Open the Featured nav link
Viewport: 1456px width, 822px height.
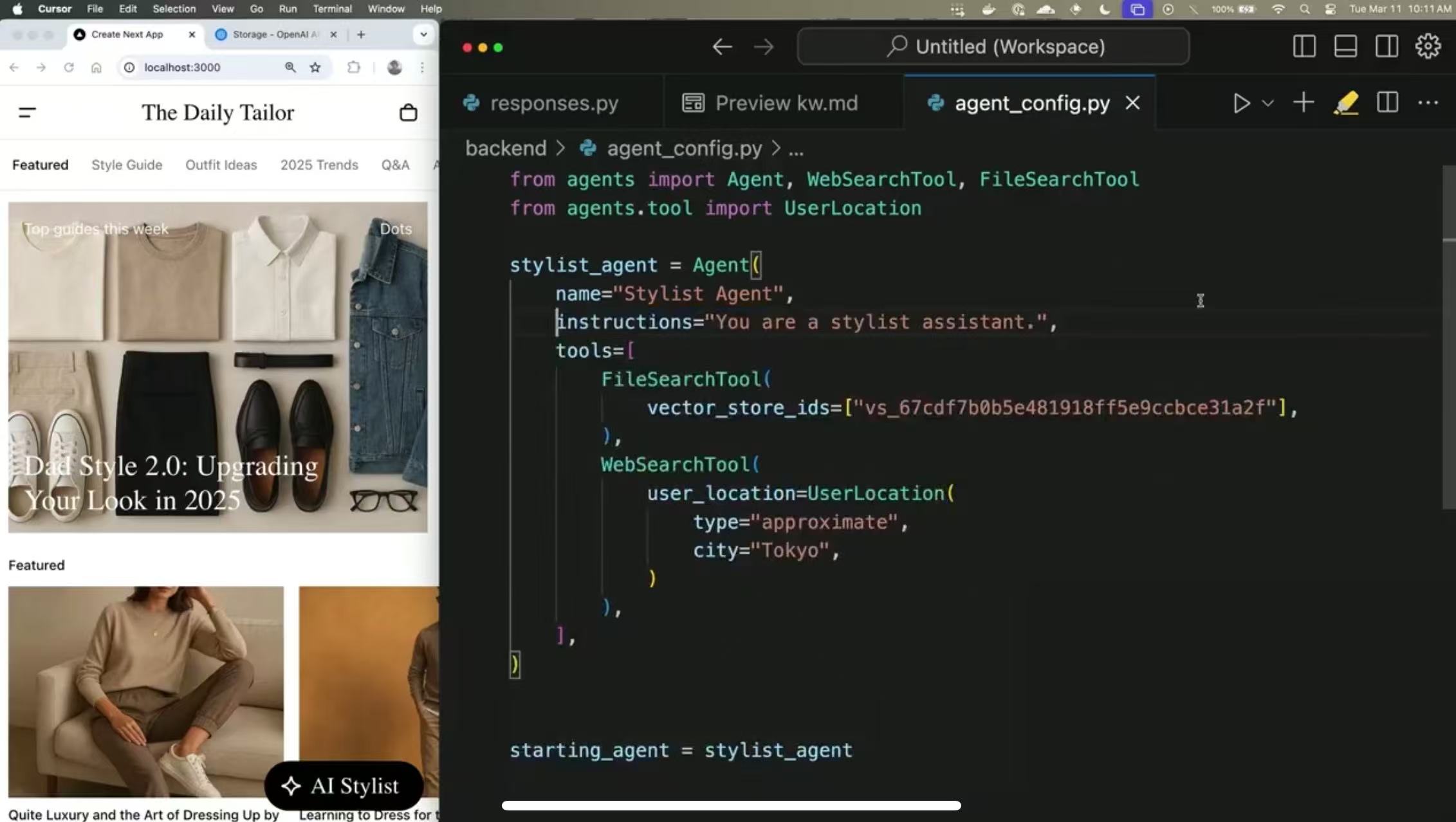40,165
